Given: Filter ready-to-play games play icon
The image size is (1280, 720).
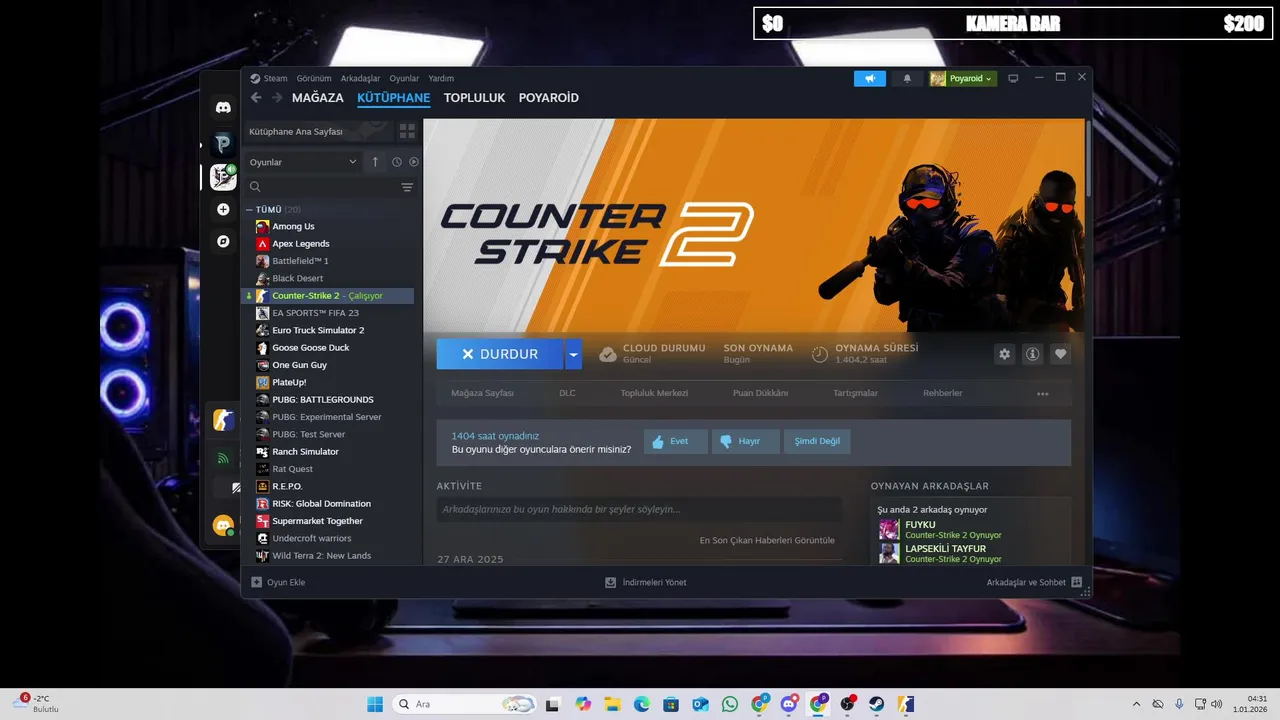Looking at the screenshot, I should (414, 162).
